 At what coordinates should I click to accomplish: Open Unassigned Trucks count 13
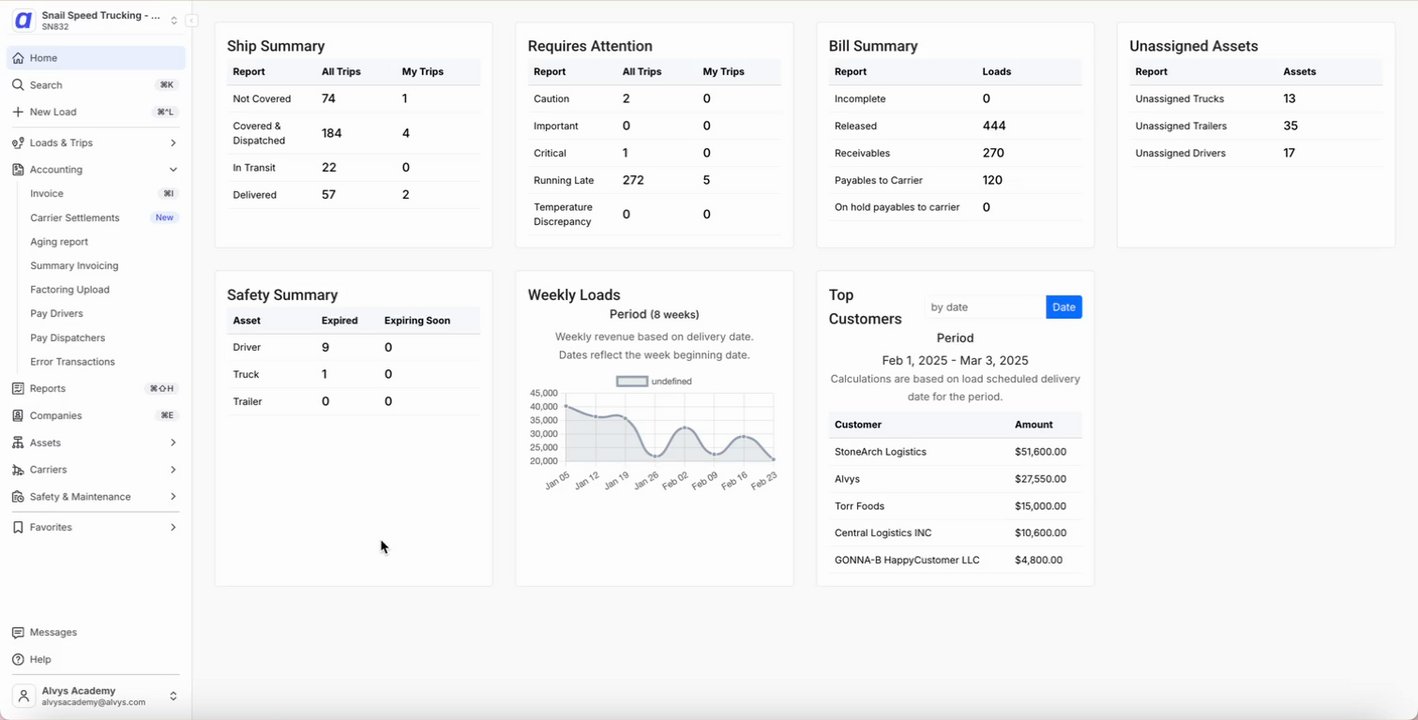click(x=1290, y=99)
